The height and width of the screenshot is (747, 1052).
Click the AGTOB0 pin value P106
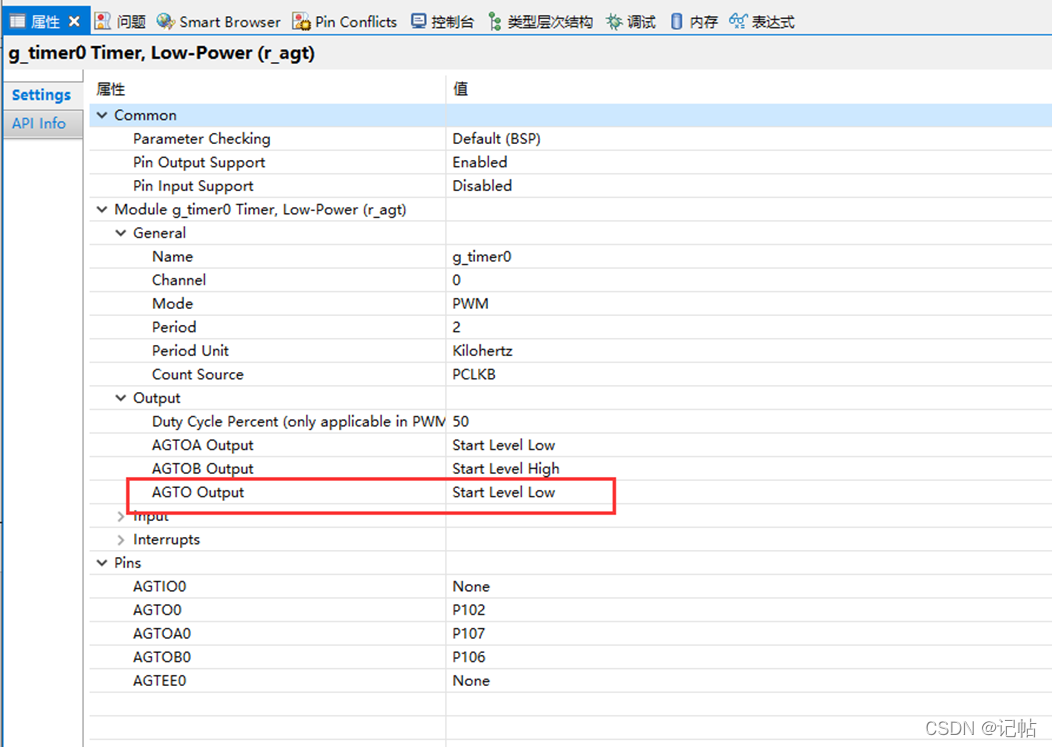pyautogui.click(x=469, y=656)
